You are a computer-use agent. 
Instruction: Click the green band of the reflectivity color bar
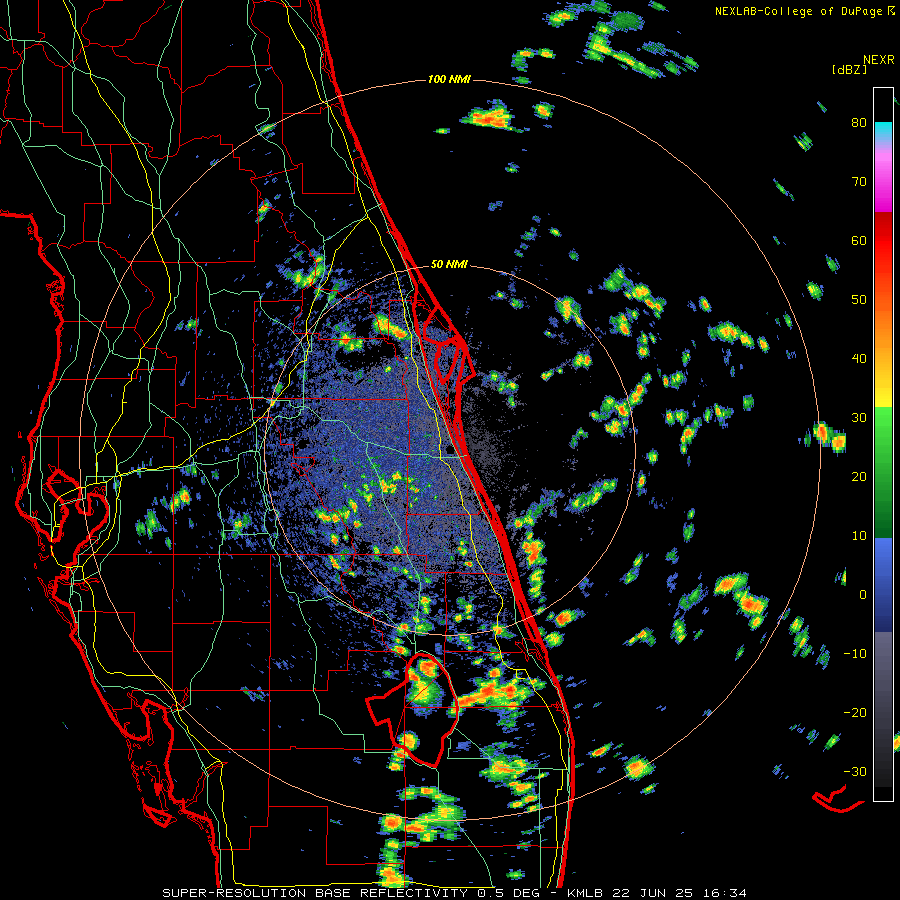883,472
